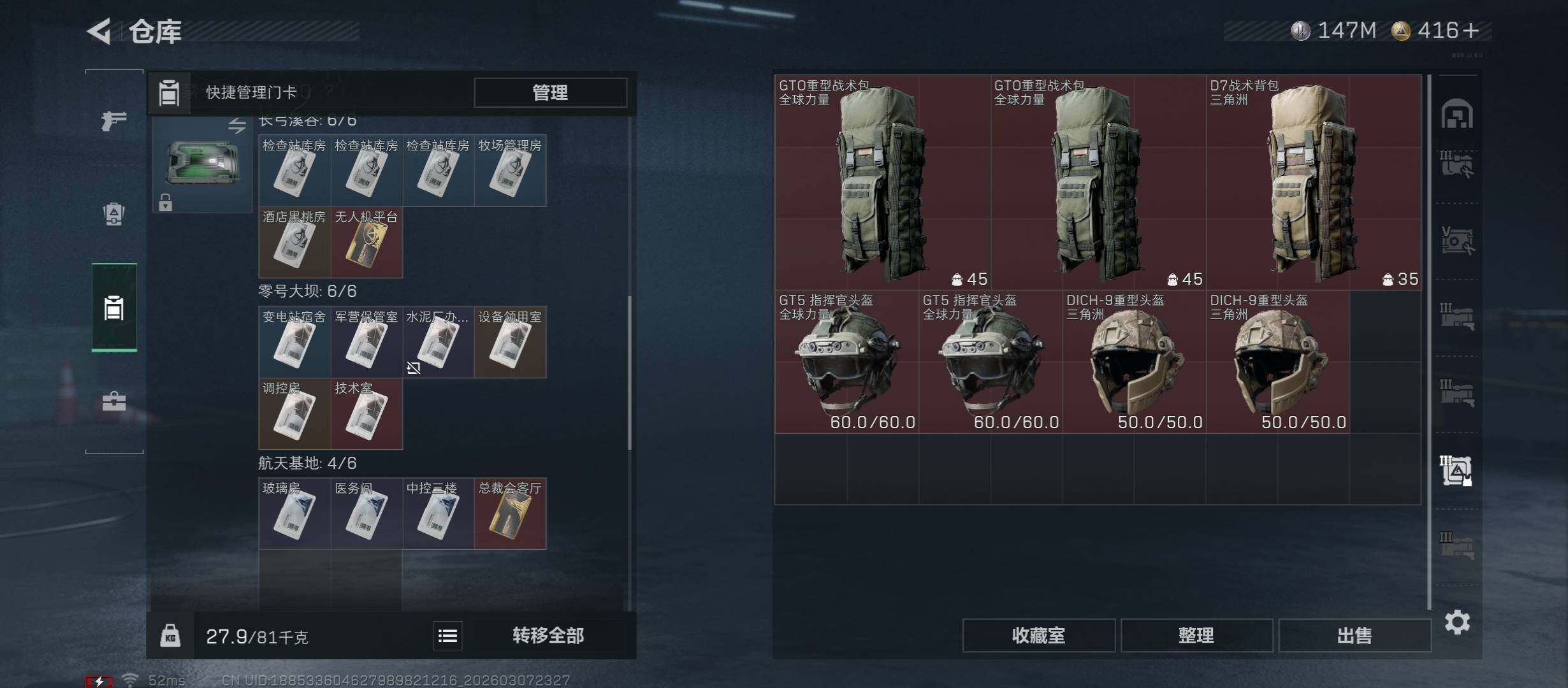
Task: Toggle the swap arrows above the card case
Action: [x=237, y=125]
